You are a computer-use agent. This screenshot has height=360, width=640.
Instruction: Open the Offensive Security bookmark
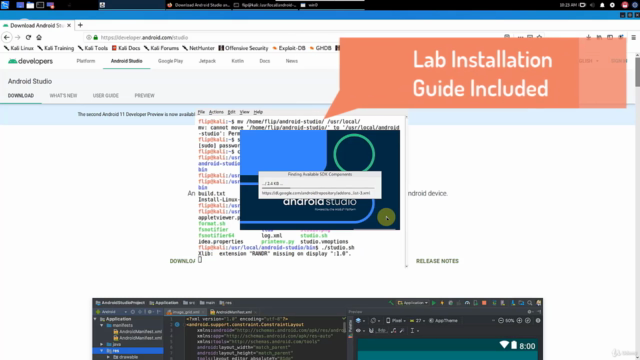click(x=243, y=48)
